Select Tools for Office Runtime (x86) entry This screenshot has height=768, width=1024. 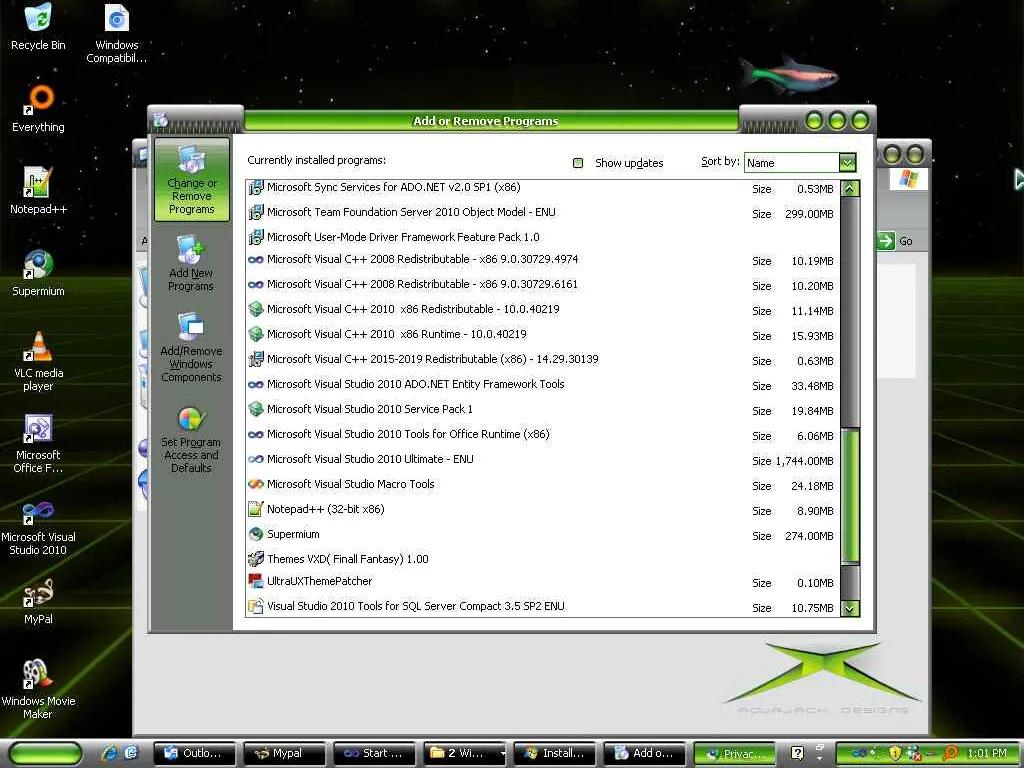pyautogui.click(x=542, y=434)
